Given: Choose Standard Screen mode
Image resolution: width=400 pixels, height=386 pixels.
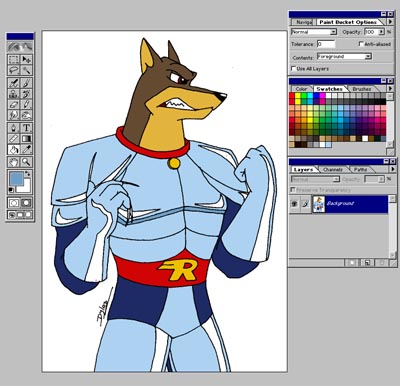Looking at the screenshot, I should 12,214.
